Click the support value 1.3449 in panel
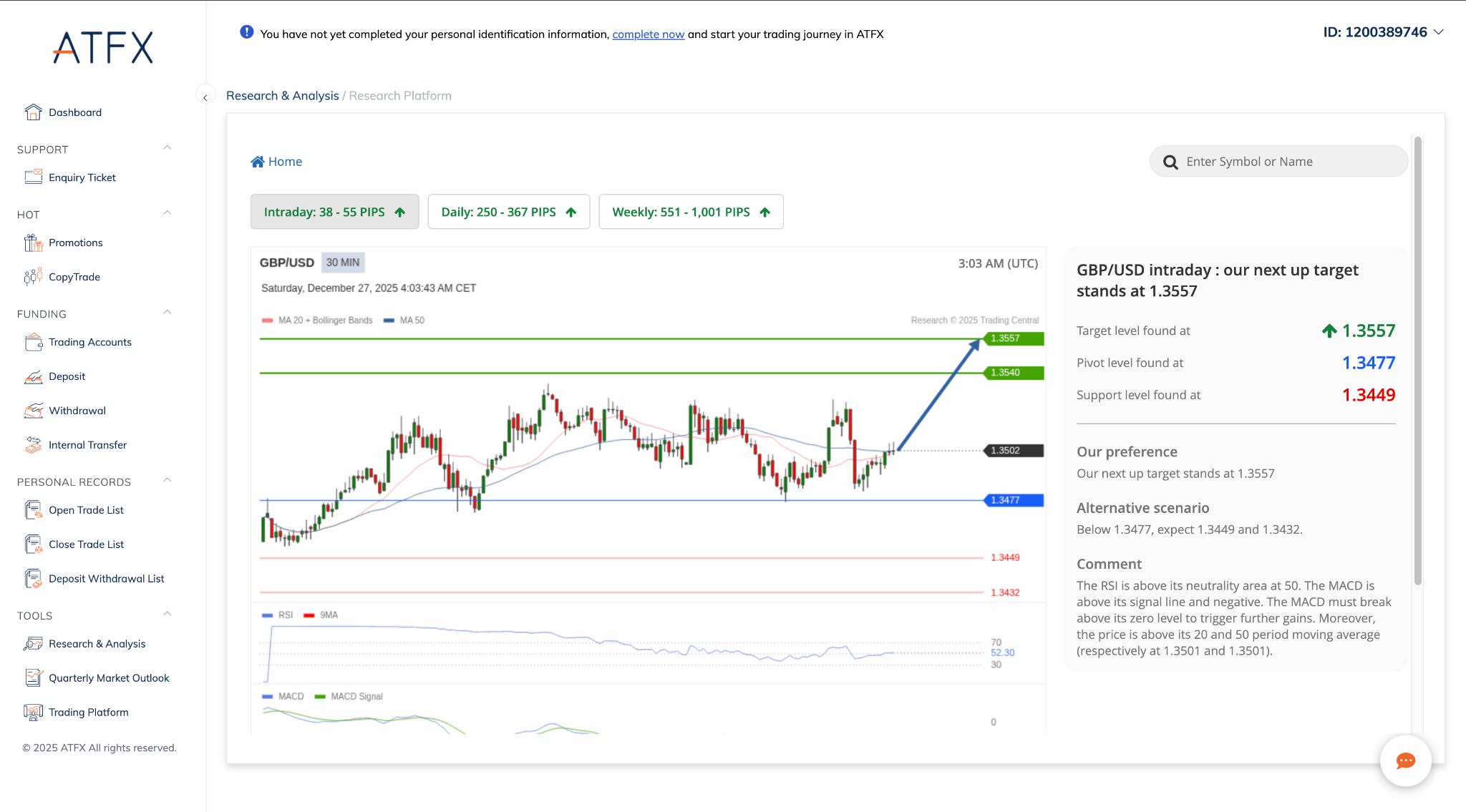This screenshot has height=812, width=1466. point(1368,395)
